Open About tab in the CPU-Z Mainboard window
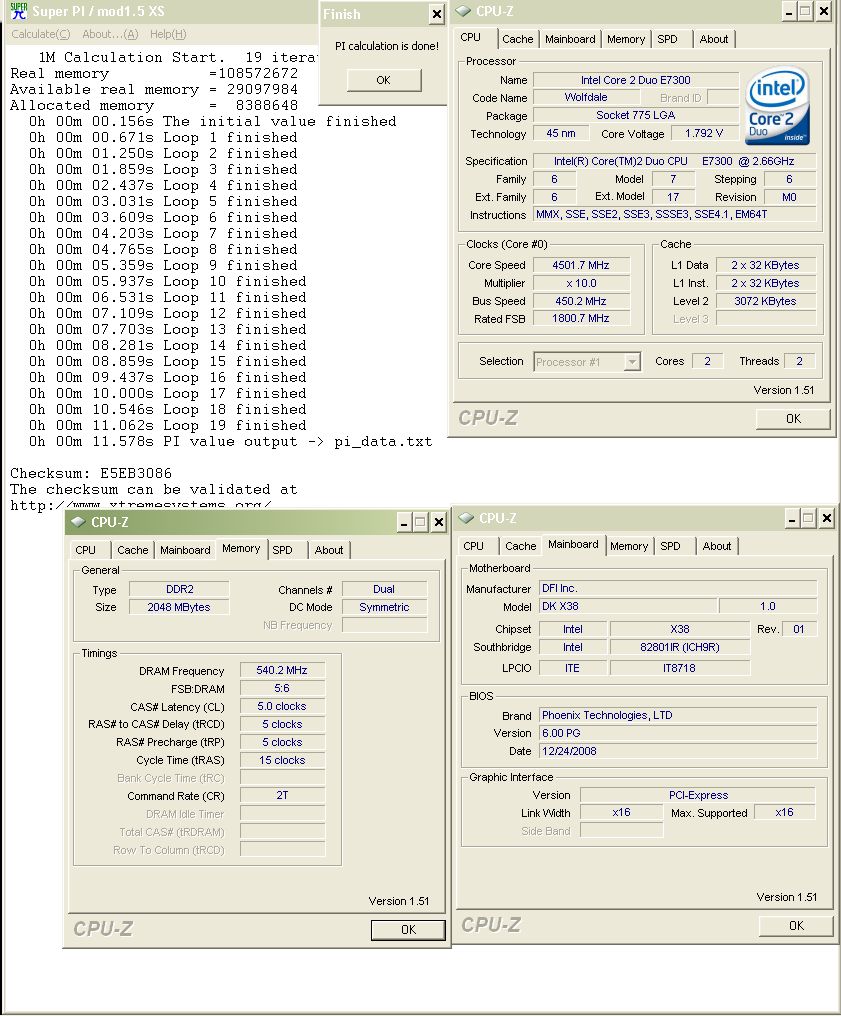 717,546
